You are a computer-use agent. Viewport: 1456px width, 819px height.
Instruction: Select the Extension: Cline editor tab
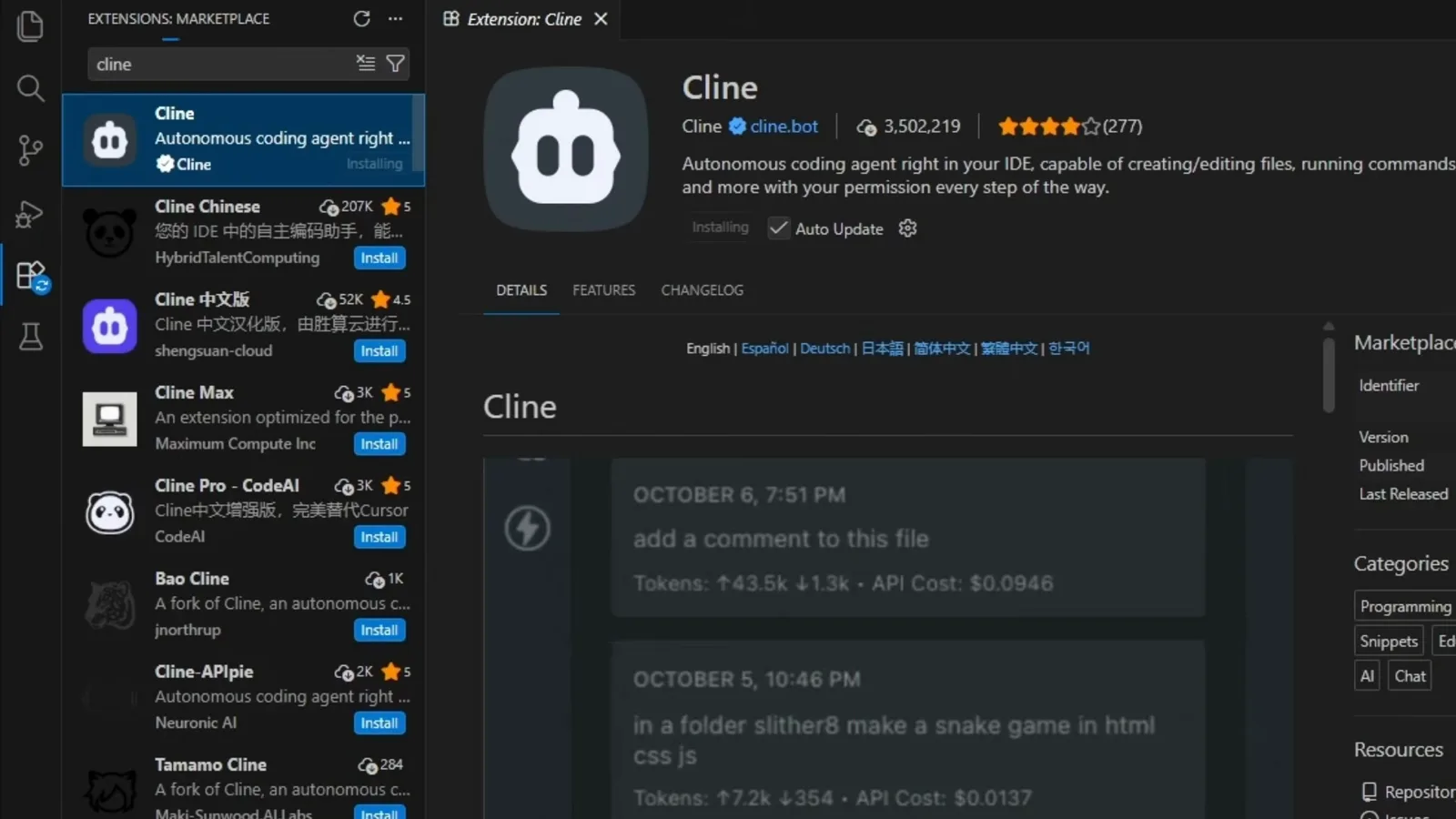coord(524,19)
